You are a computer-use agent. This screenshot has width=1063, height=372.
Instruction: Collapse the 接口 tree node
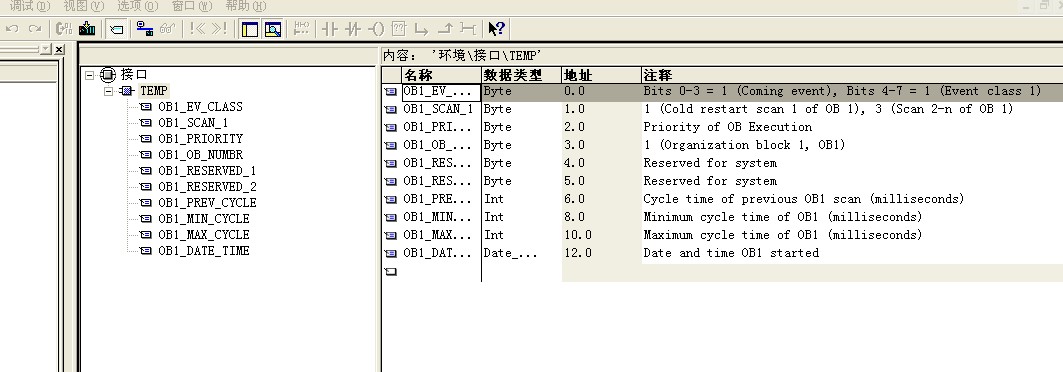click(90, 75)
